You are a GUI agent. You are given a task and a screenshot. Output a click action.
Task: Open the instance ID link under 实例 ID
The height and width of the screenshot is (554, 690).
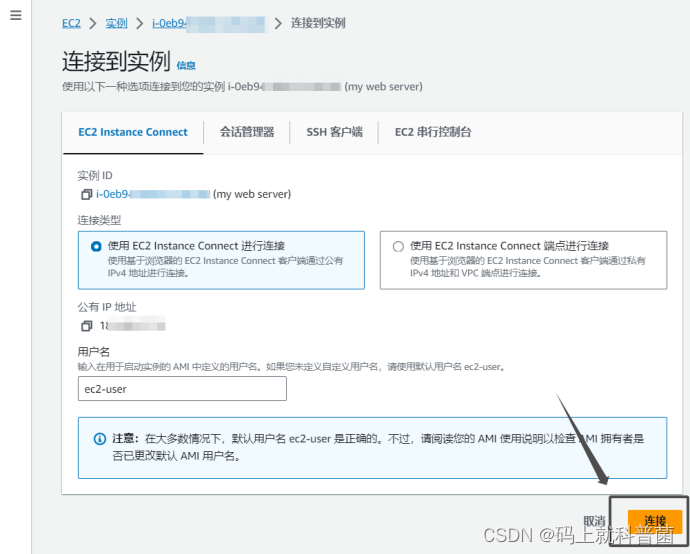click(x=153, y=194)
